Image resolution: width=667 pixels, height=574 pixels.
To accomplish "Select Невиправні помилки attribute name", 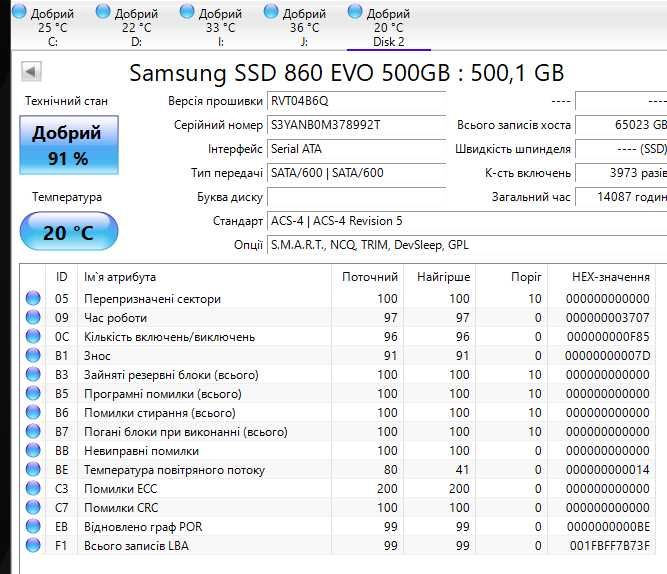I will [x=141, y=451].
